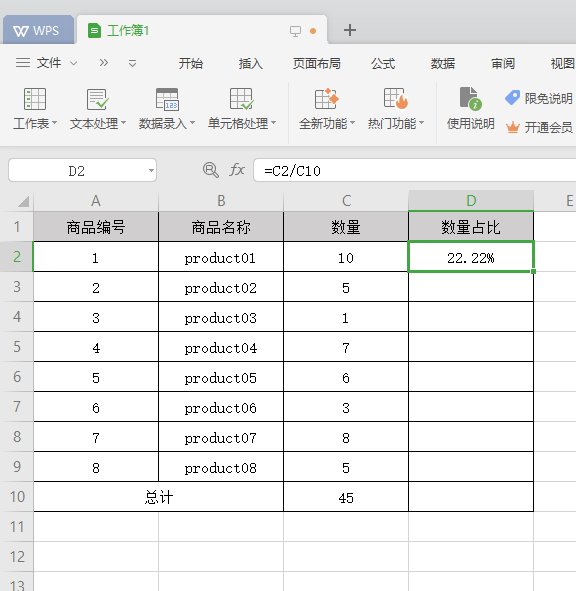Select row 10 header
The image size is (576, 591).
pyautogui.click(x=17, y=497)
